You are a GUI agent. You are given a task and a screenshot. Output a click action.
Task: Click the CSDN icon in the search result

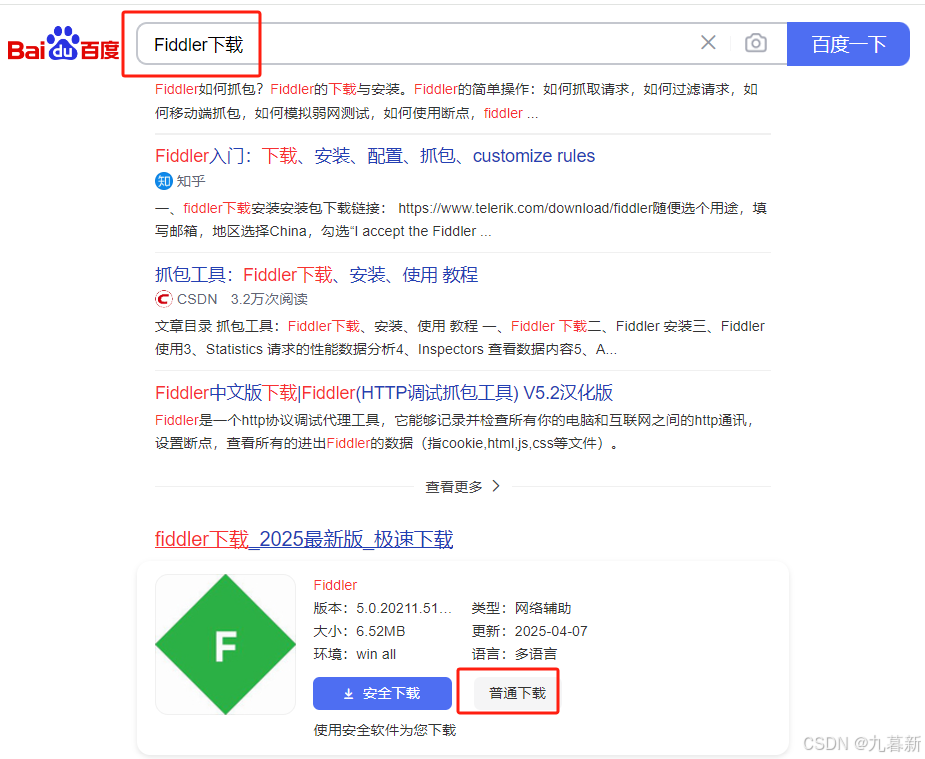pos(163,299)
